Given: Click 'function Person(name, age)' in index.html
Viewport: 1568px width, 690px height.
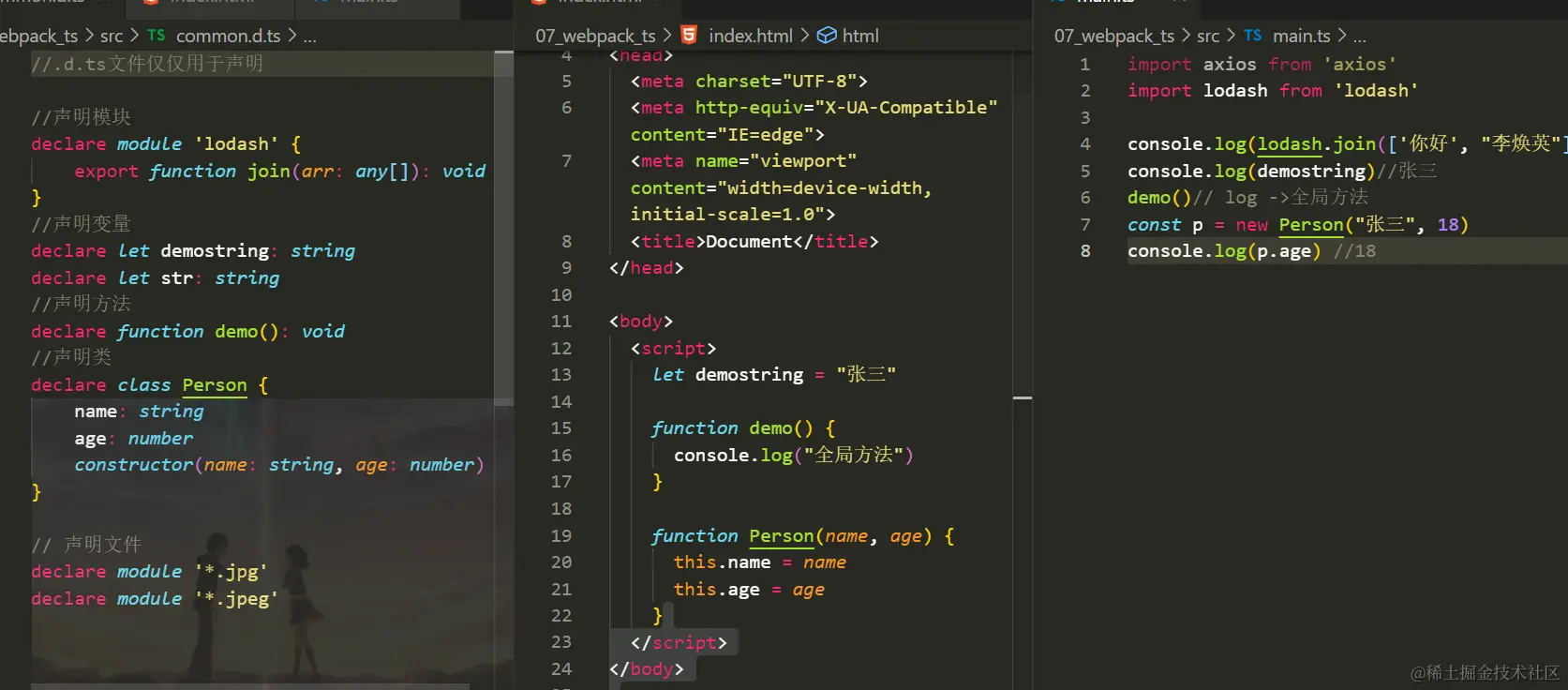Looking at the screenshot, I should click(x=792, y=535).
